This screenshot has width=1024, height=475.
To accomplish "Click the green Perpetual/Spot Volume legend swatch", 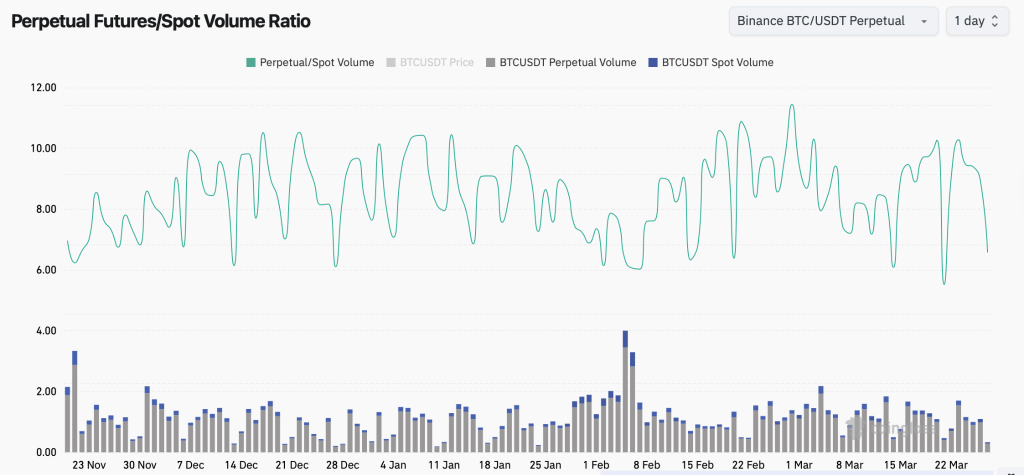I will (x=251, y=62).
